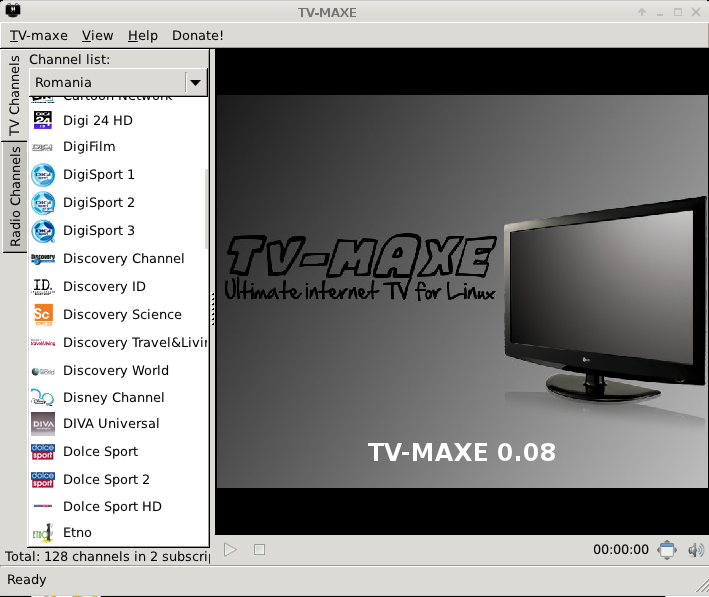This screenshot has width=709, height=597.
Task: Click the DigiFilm channel logo
Action: tap(43, 147)
